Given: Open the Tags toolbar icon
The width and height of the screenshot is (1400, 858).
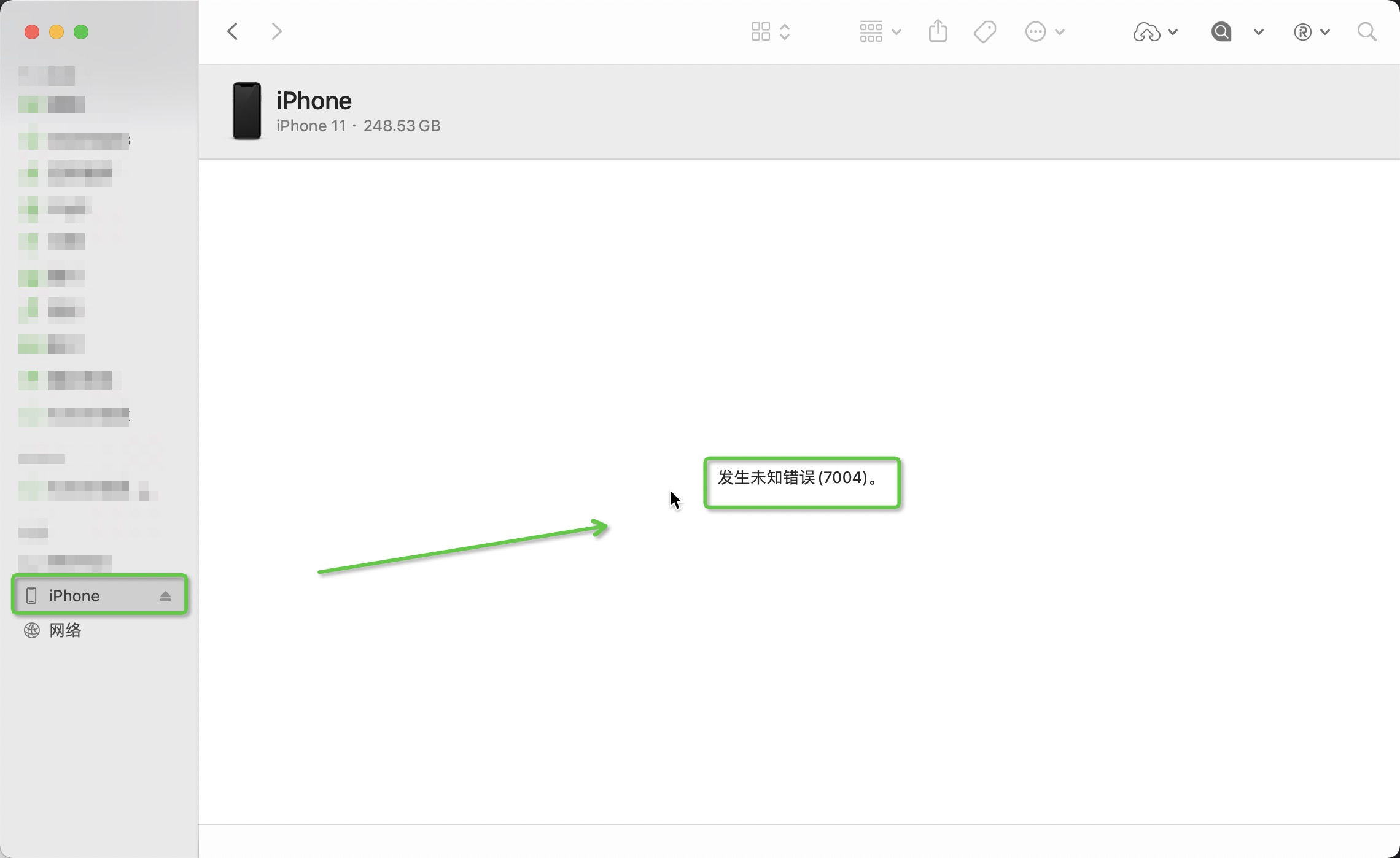Looking at the screenshot, I should [984, 31].
